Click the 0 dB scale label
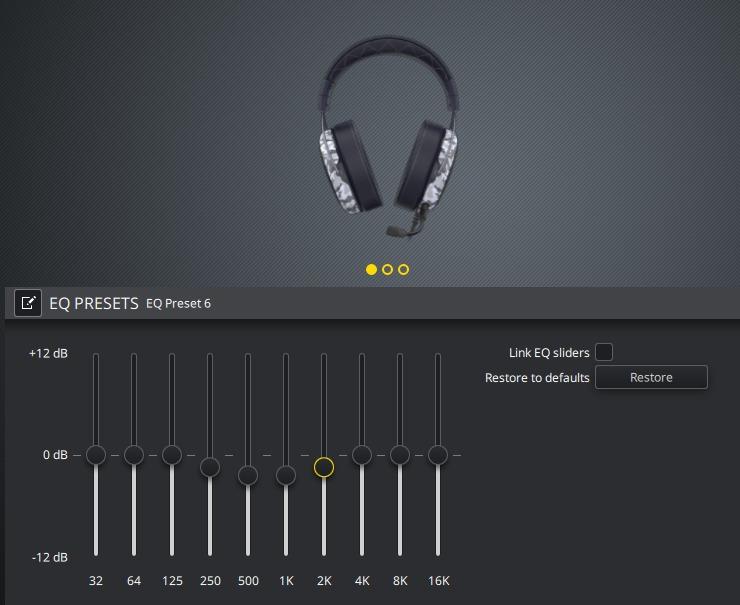This screenshot has width=740, height=605. [55, 455]
